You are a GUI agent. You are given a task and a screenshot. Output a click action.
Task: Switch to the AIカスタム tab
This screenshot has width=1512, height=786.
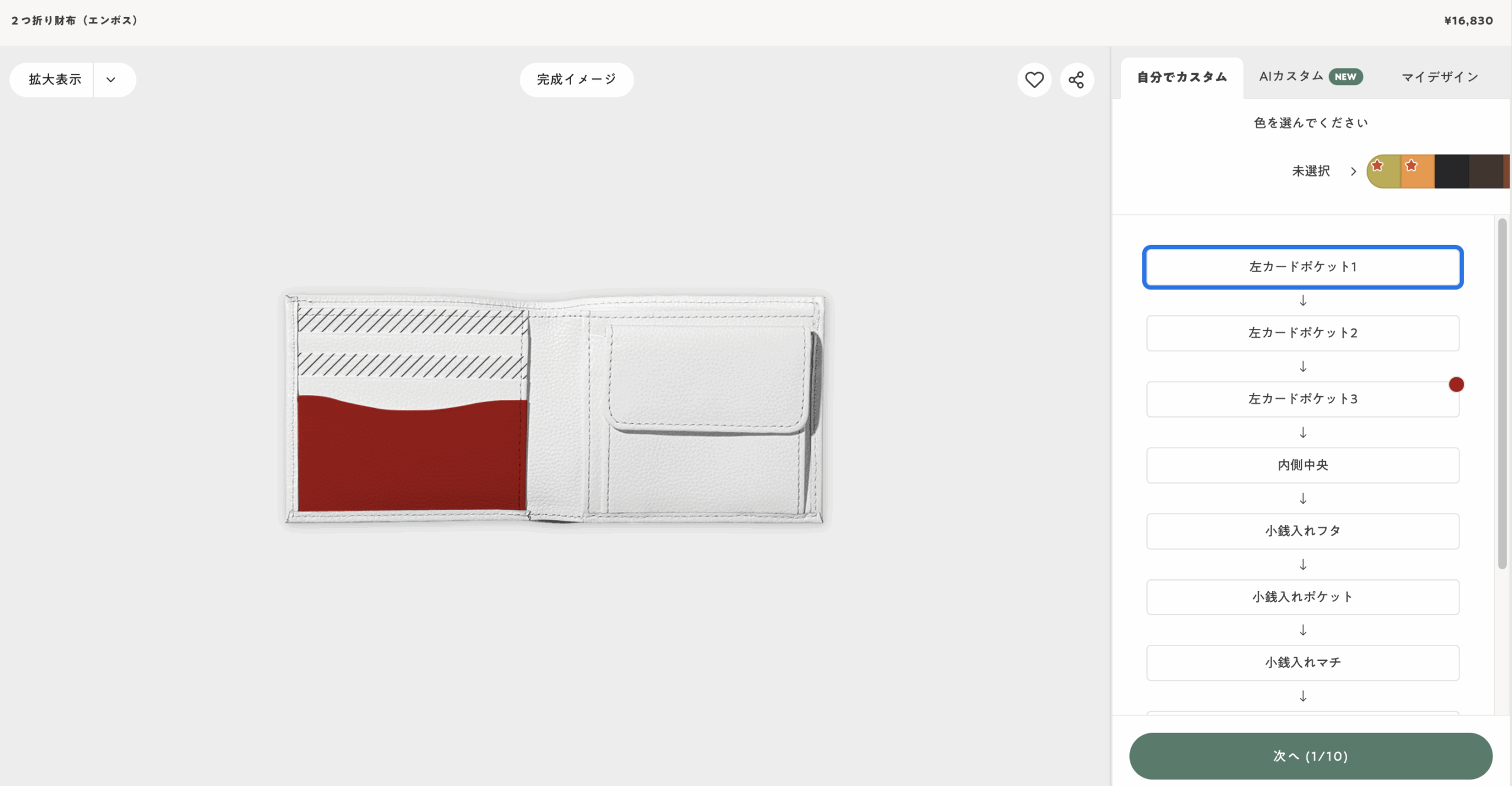tap(1291, 77)
